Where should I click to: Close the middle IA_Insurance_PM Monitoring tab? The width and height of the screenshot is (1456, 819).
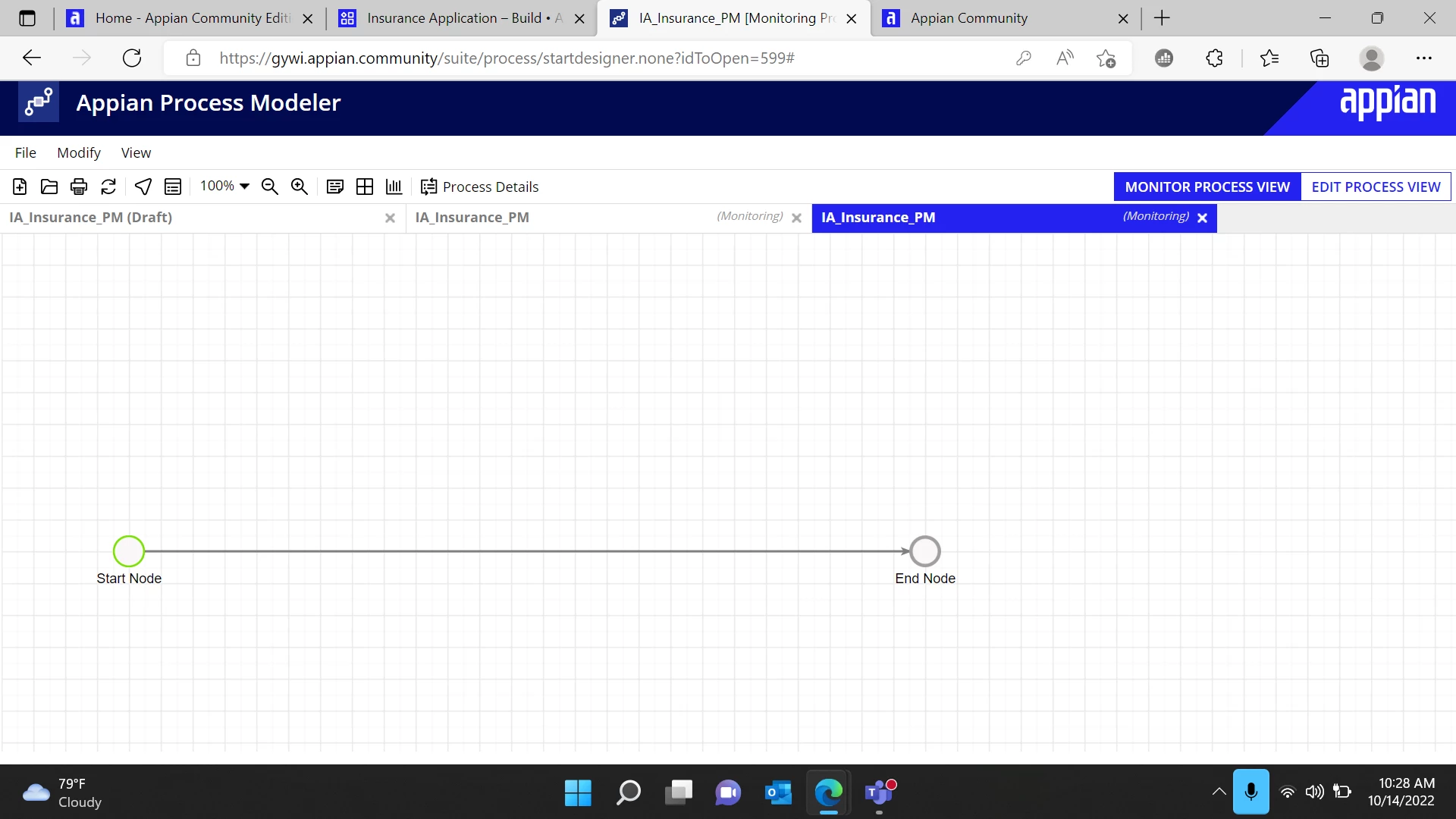[797, 218]
